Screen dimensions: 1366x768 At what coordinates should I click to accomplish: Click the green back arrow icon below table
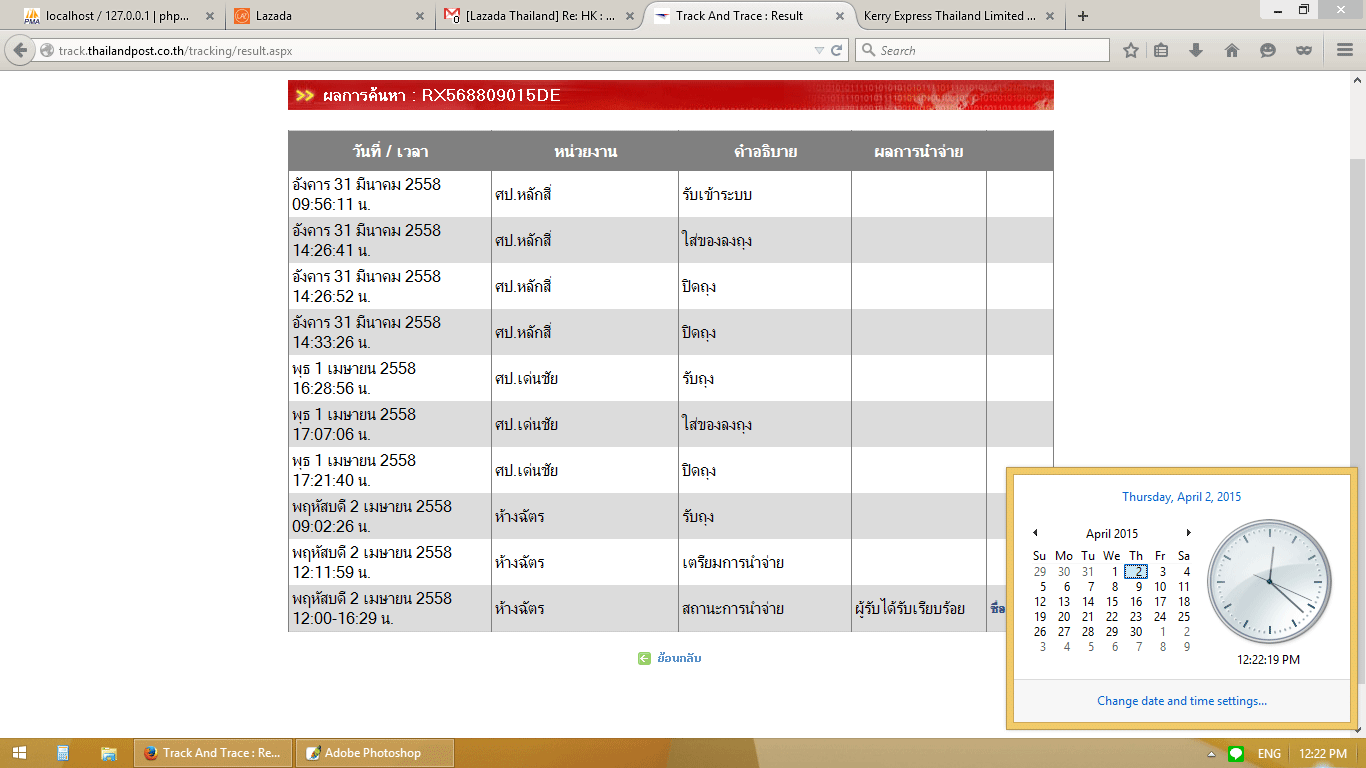[644, 658]
